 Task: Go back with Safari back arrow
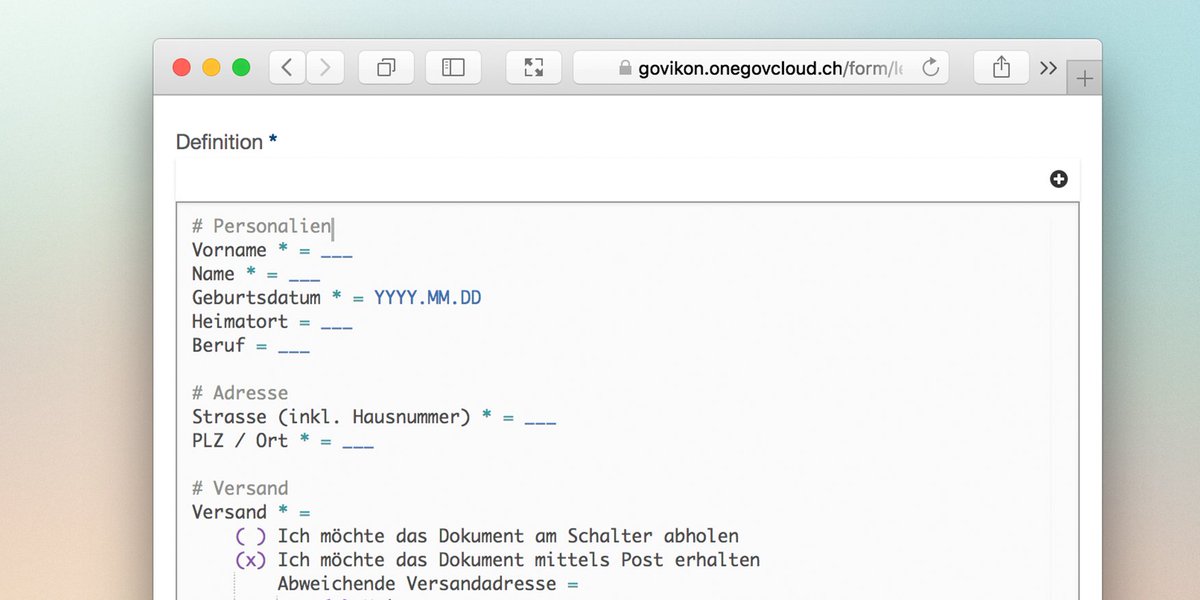pos(287,67)
